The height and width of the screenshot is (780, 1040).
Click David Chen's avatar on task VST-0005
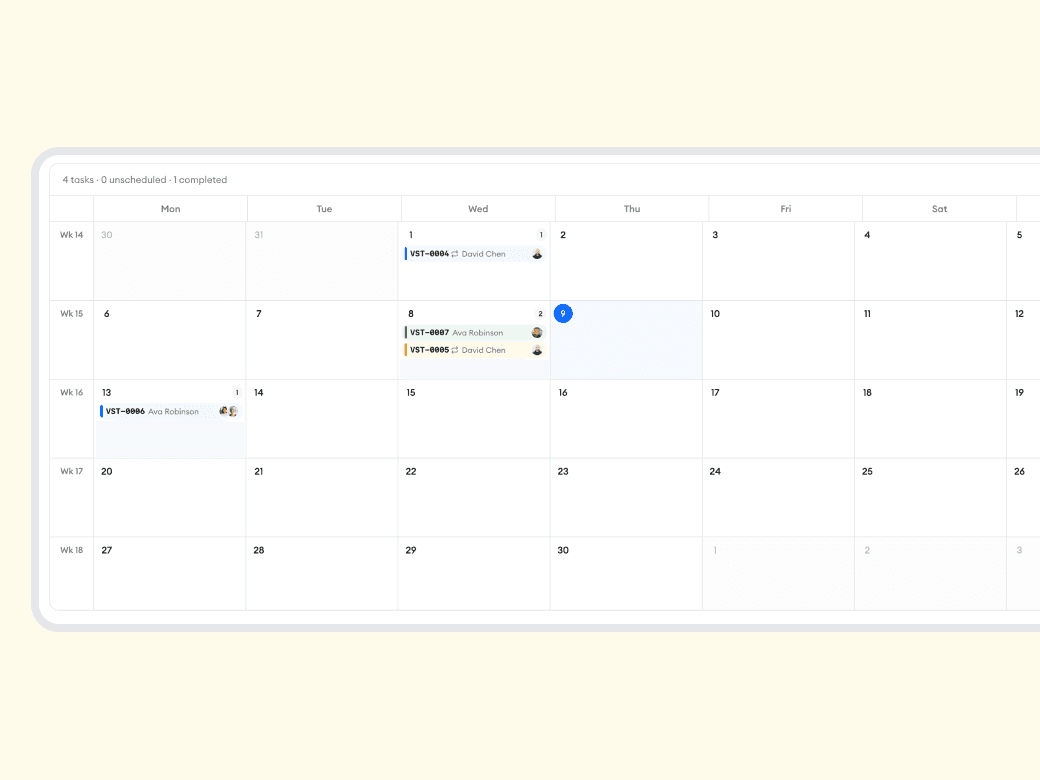click(536, 349)
